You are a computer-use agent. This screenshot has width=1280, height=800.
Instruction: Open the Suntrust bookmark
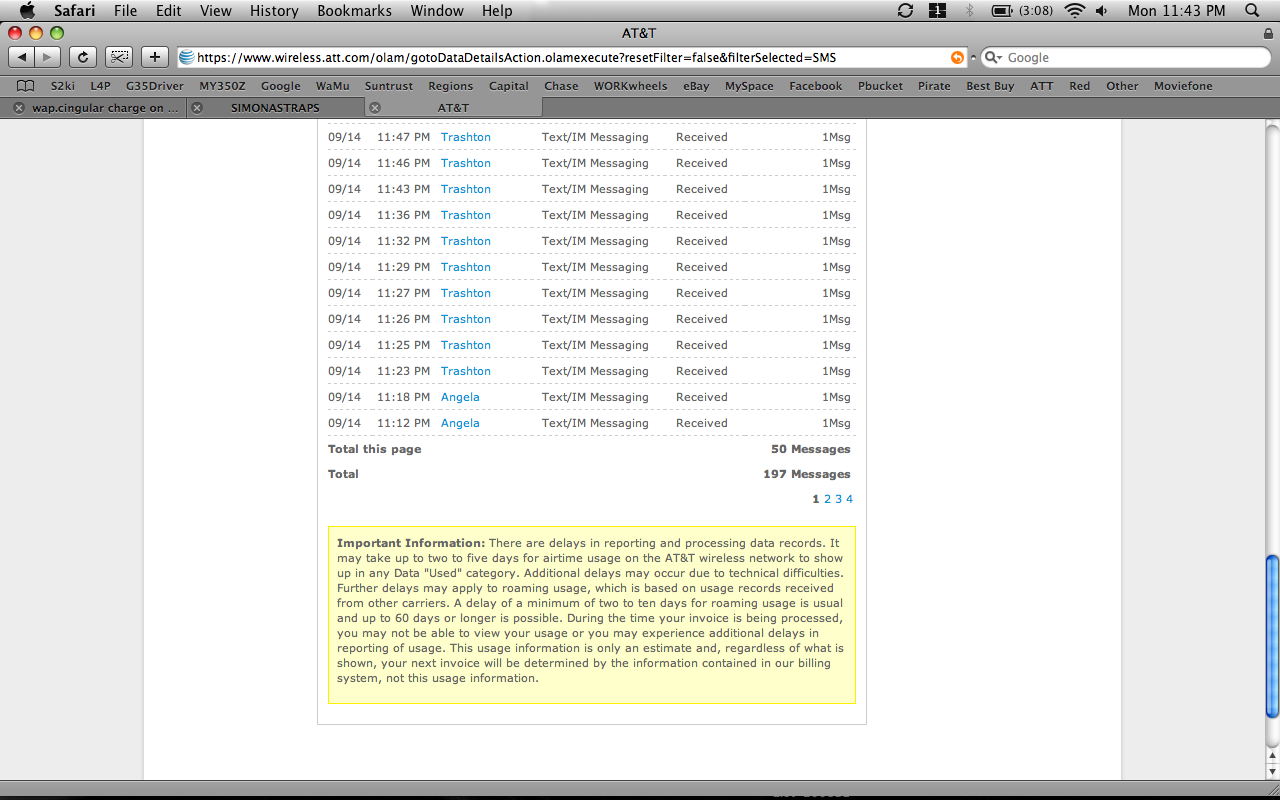click(x=389, y=86)
